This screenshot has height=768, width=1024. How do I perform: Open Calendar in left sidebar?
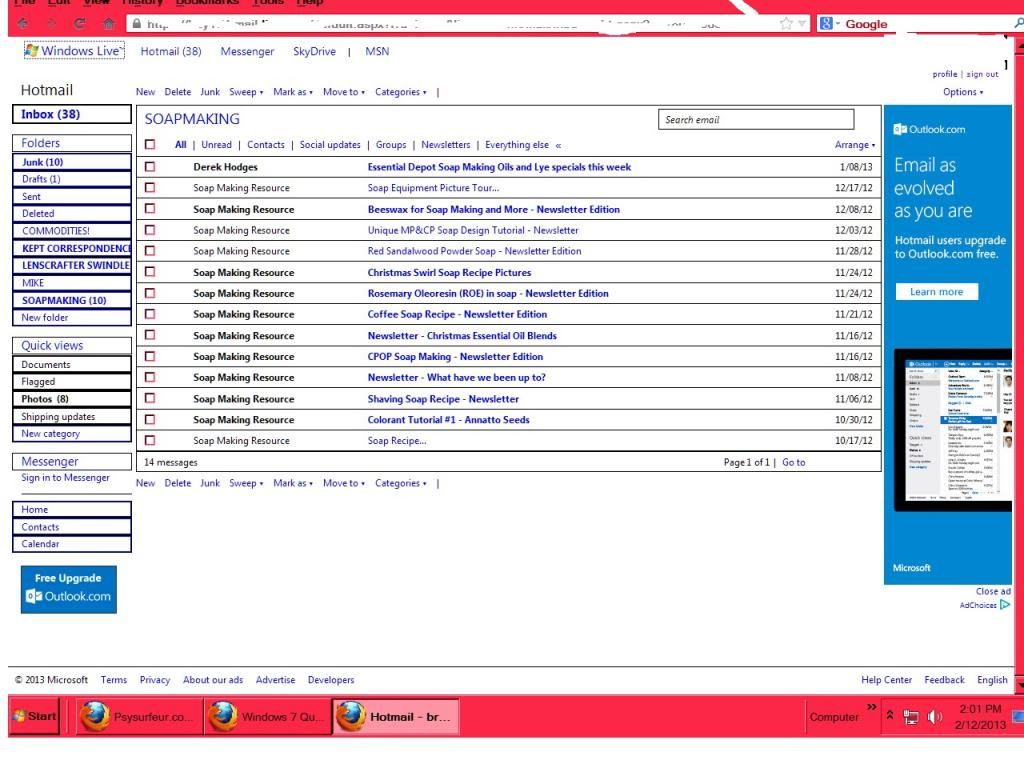click(72, 543)
